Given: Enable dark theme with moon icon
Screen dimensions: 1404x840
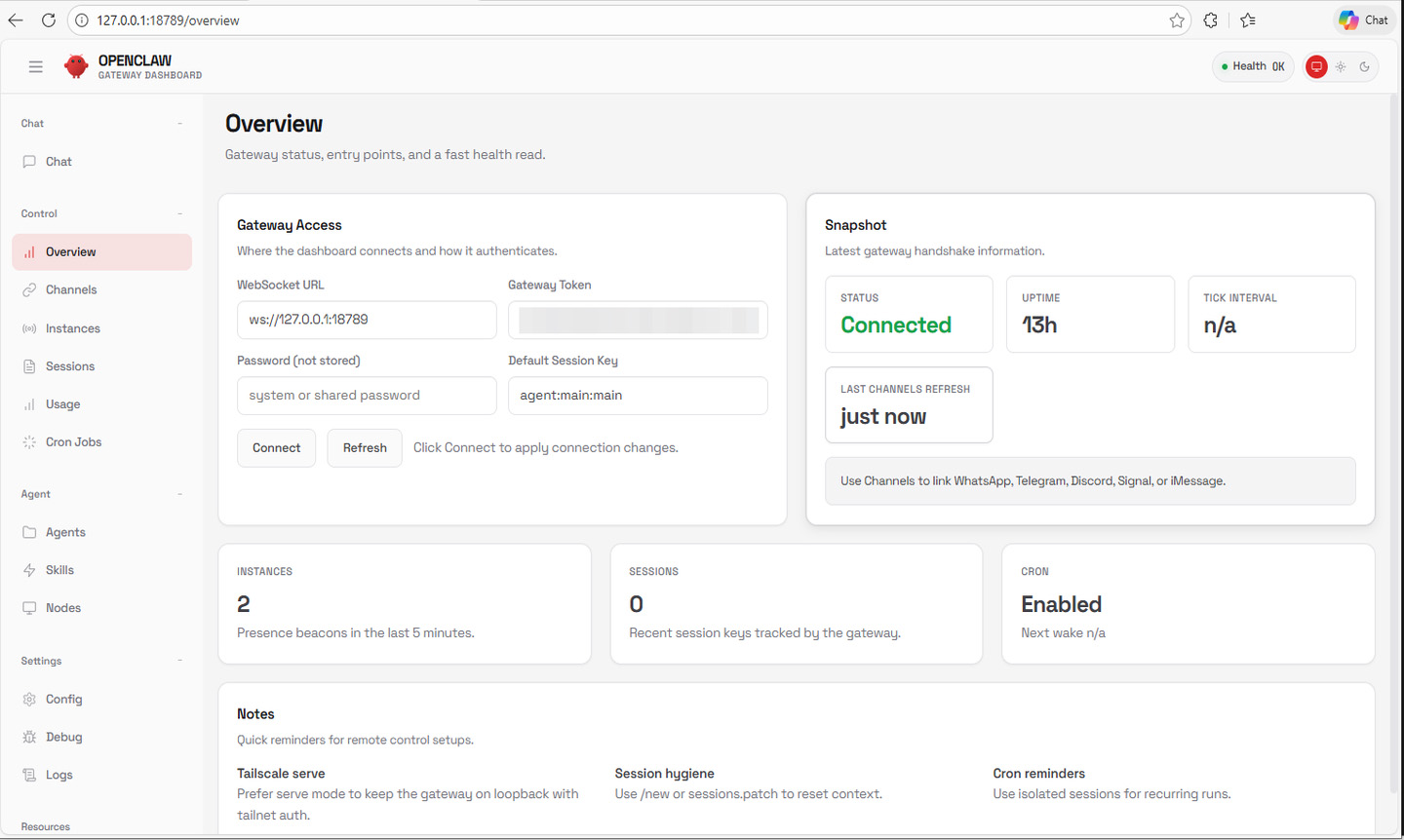Looking at the screenshot, I should (1365, 66).
